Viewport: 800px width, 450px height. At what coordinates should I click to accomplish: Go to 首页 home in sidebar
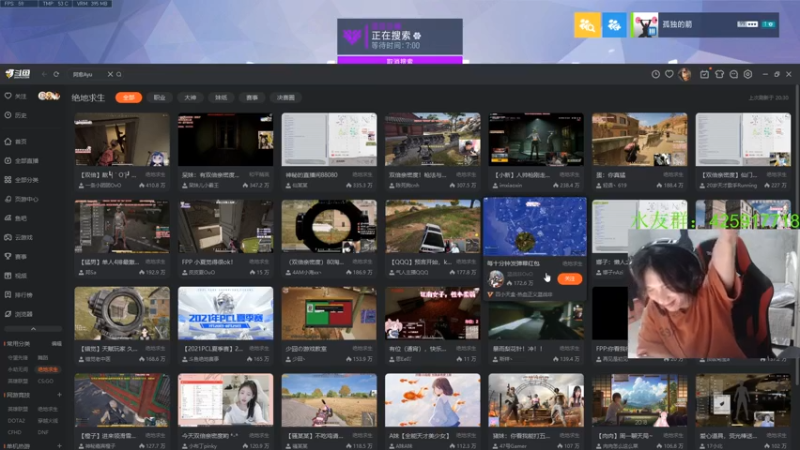pos(15,141)
